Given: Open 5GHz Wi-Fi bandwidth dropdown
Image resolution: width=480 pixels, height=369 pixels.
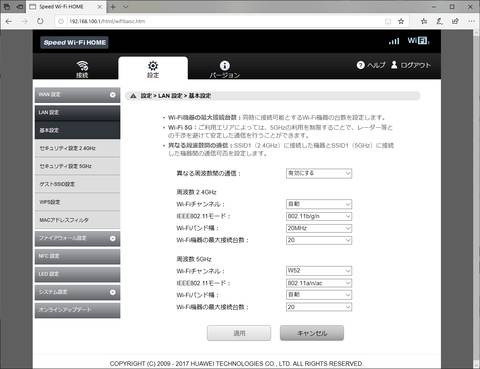Looking at the screenshot, I should [319, 295].
